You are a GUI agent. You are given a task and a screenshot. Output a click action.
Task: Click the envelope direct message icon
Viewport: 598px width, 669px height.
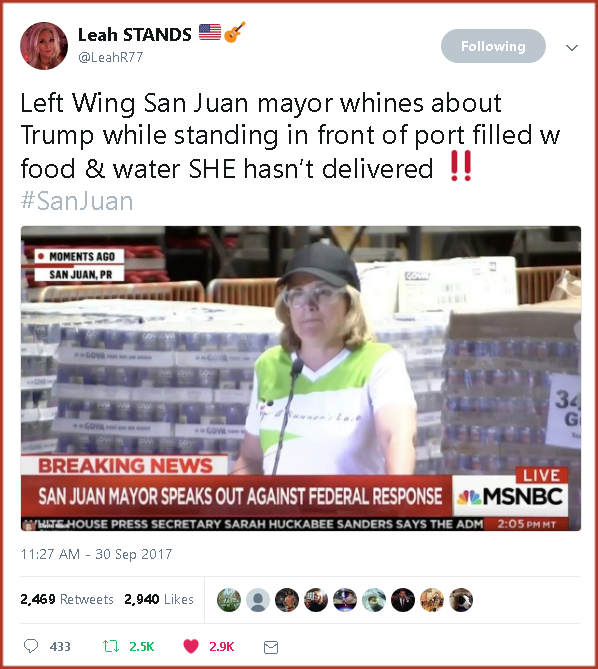pos(271,647)
